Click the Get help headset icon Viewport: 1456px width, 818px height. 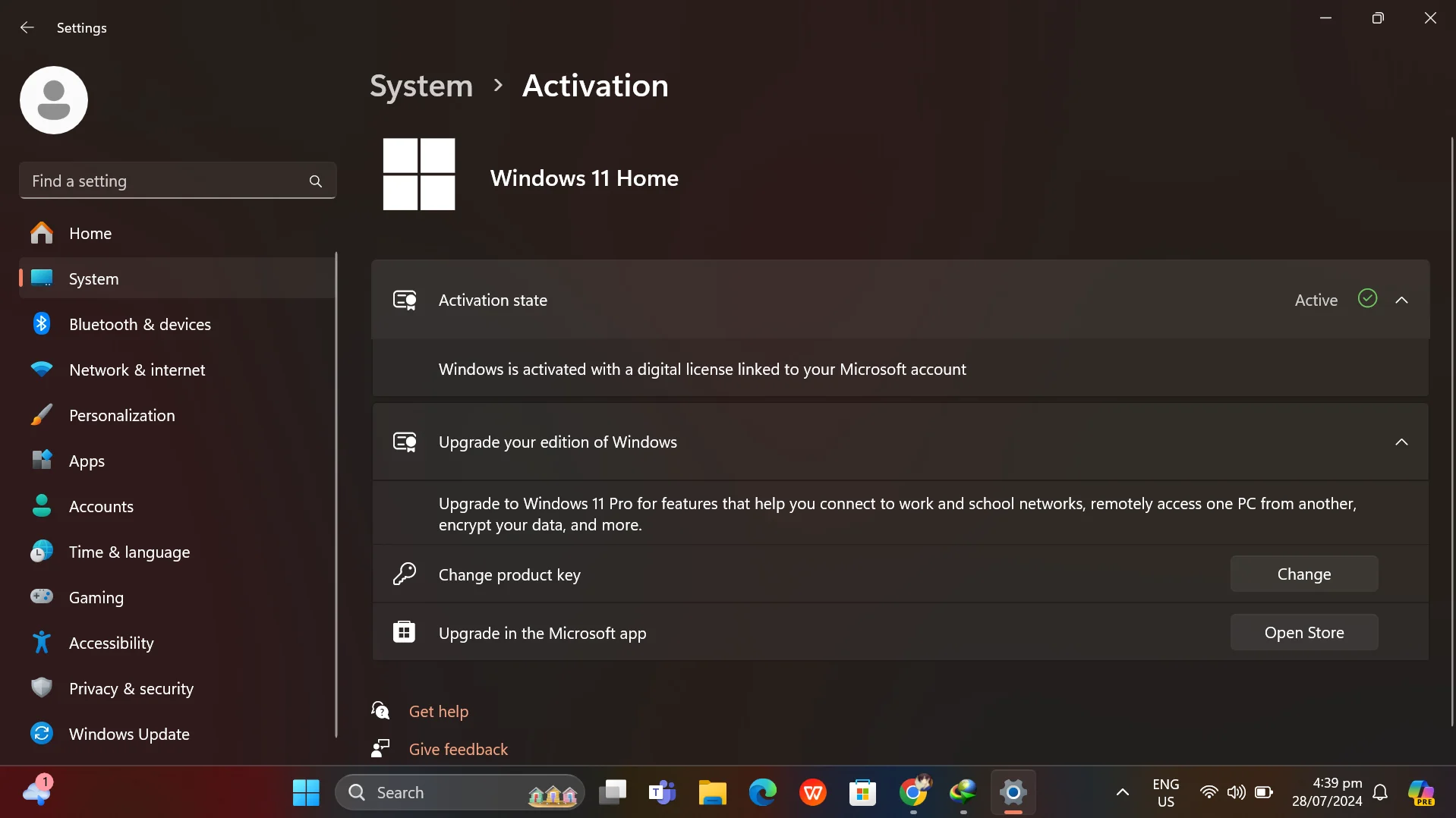[x=380, y=710]
